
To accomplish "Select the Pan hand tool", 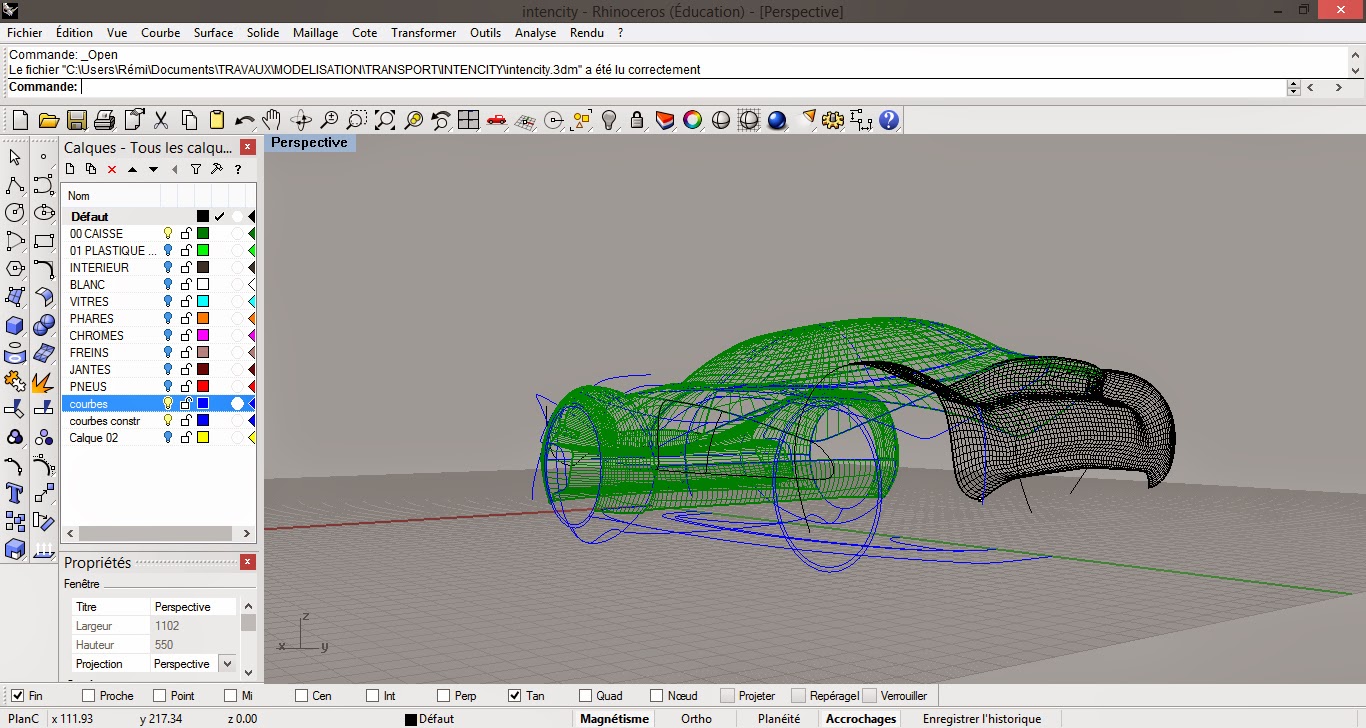I will 271,121.
